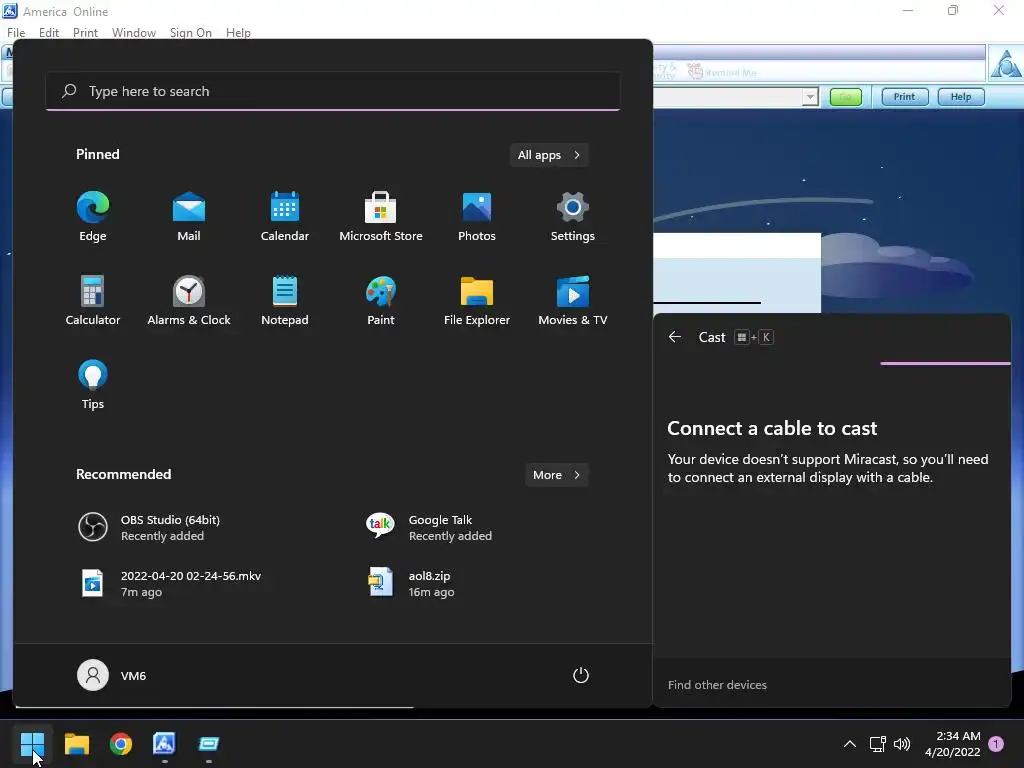Open the AOL address bar dropdown
Screen dimensions: 1024x768
click(810, 97)
